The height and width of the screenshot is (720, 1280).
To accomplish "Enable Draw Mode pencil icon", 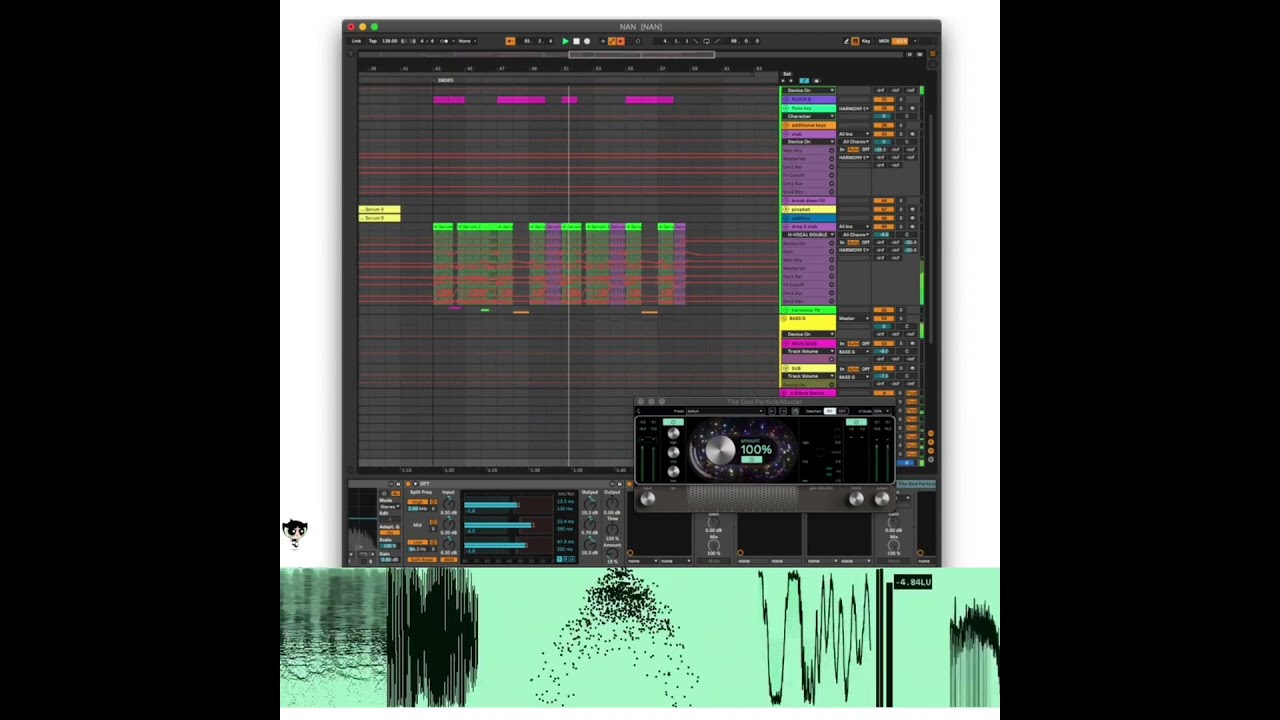I will [x=847, y=41].
